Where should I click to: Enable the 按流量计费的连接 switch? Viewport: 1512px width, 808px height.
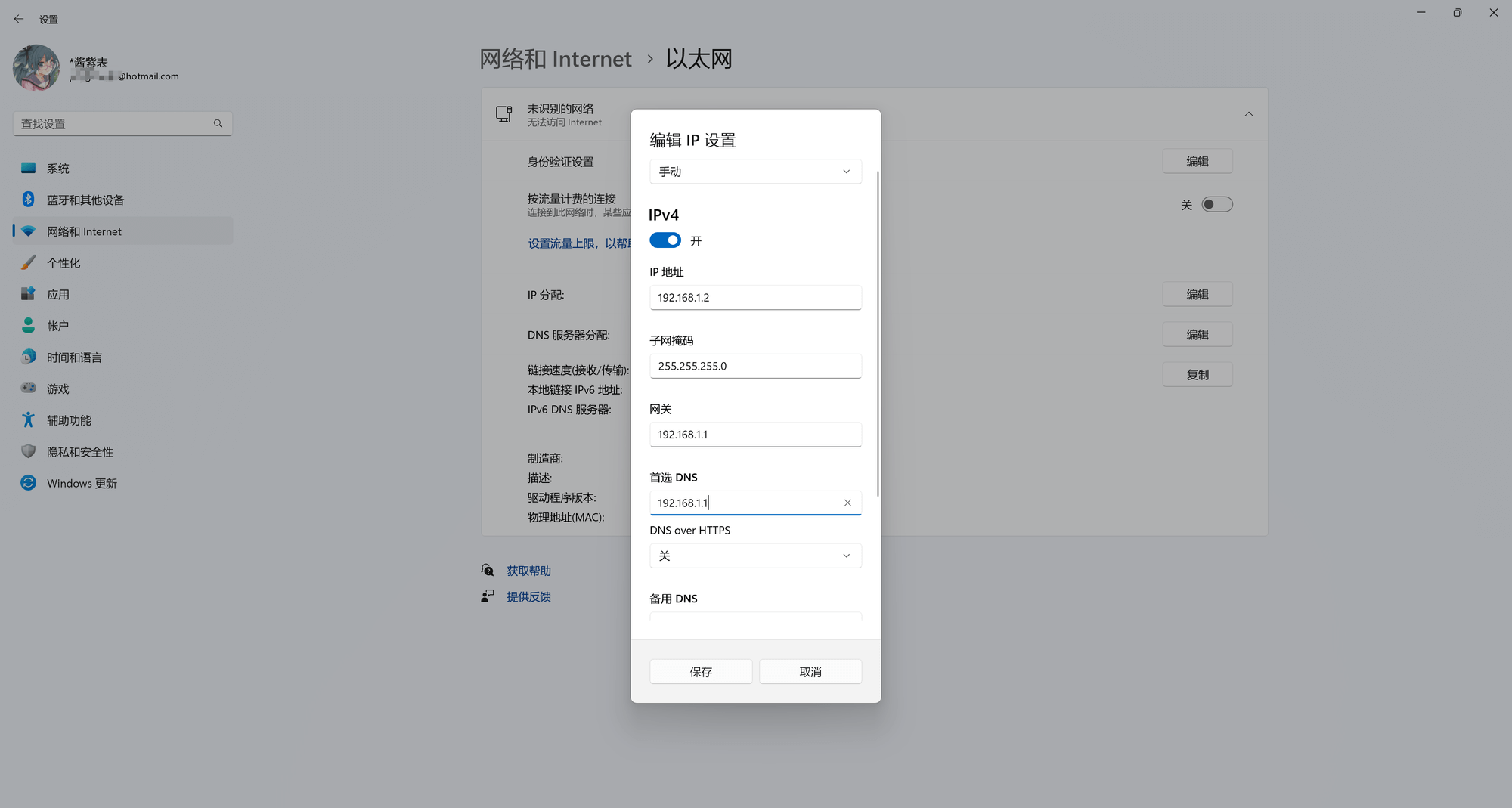pos(1217,204)
